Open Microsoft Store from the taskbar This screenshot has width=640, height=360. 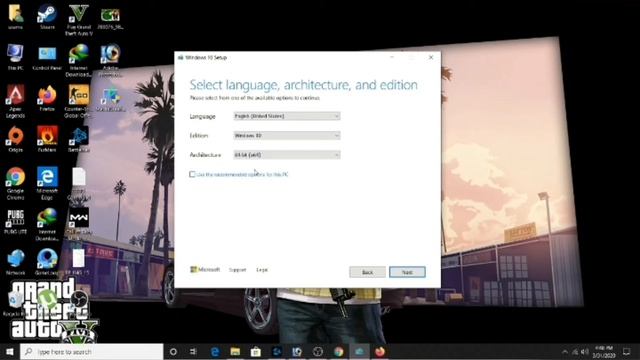tap(256, 351)
